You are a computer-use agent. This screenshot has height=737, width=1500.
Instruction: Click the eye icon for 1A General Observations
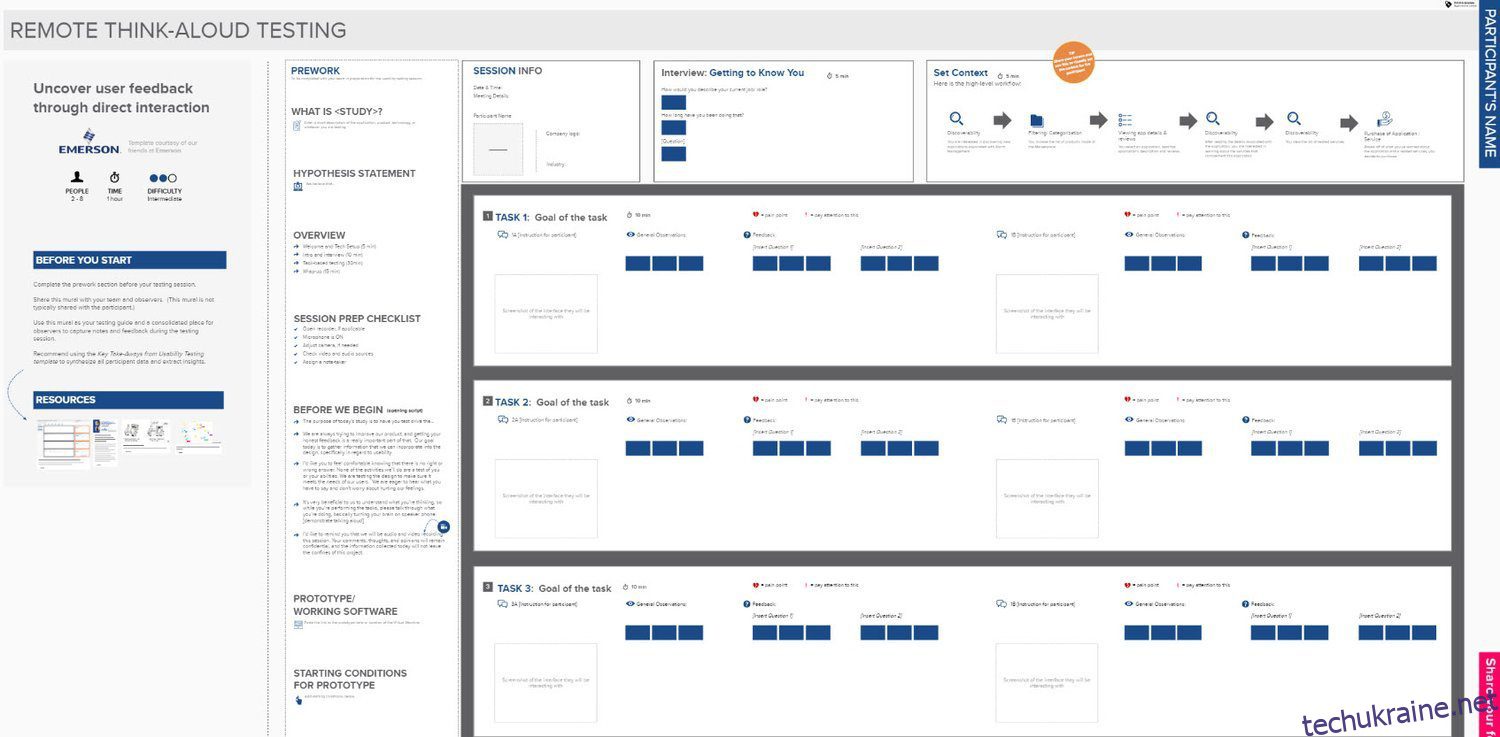630,235
